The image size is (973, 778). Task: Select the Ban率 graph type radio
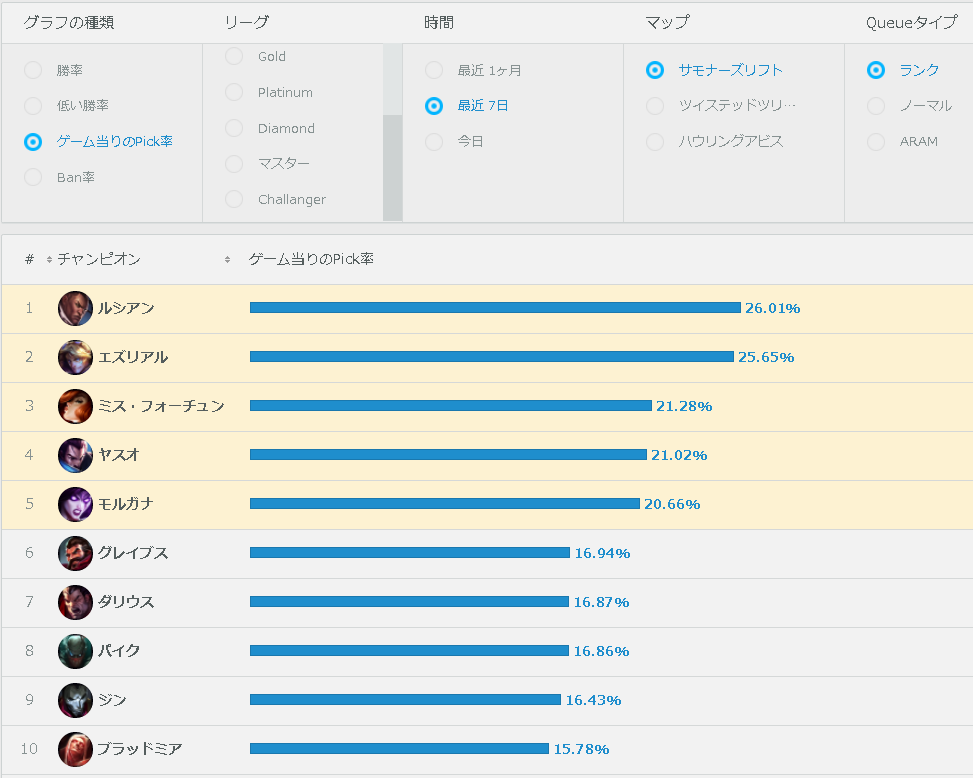(33, 177)
